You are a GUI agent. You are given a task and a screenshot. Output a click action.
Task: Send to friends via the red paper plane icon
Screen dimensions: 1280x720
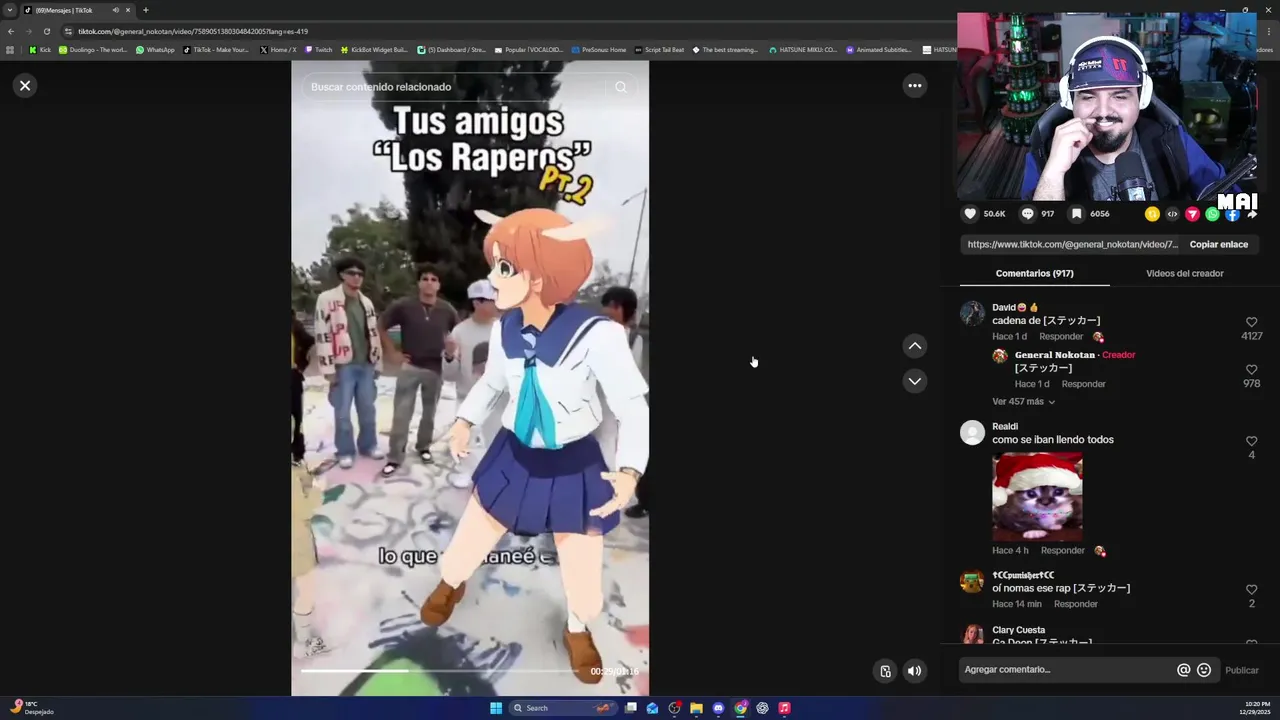tap(1192, 214)
